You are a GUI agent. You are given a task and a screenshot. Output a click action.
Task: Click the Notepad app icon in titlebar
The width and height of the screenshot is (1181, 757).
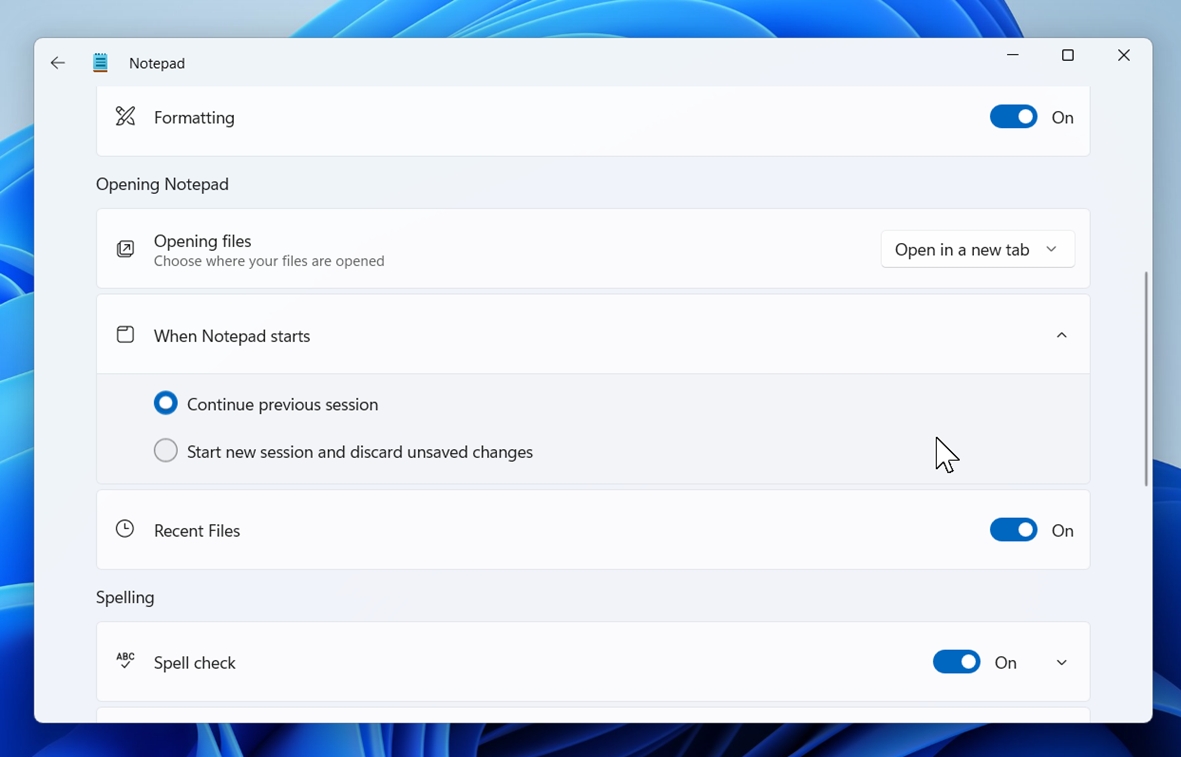click(x=100, y=62)
